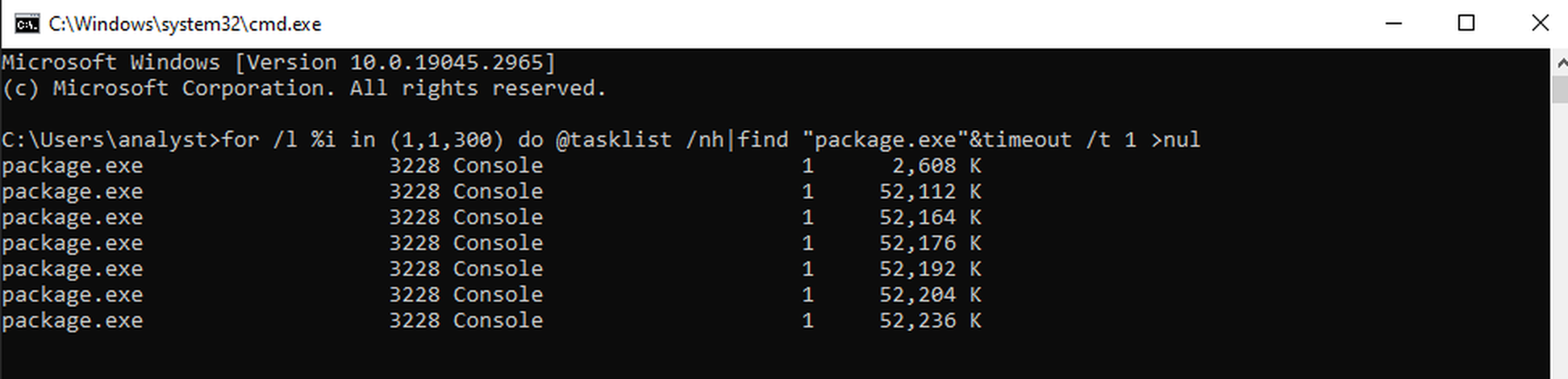Click the scrollbar up arrow
This screenshot has width=1568, height=379.
tap(1559, 61)
